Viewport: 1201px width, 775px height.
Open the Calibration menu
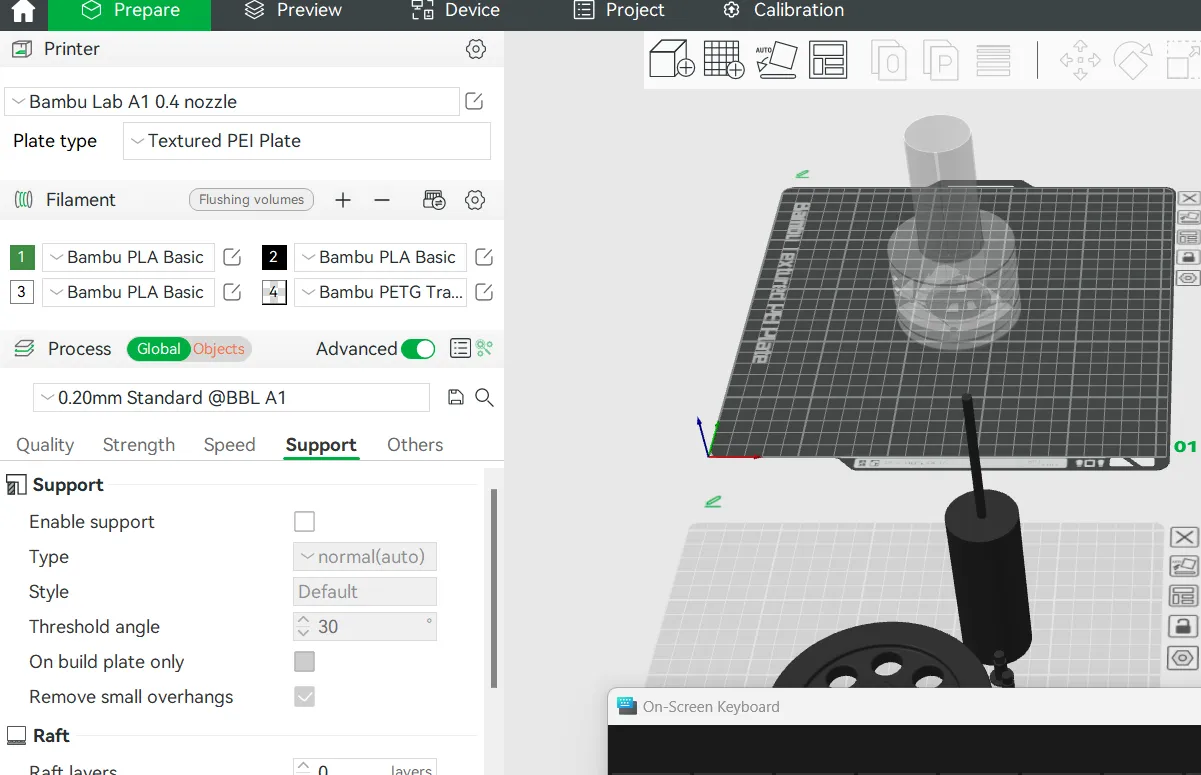click(783, 11)
